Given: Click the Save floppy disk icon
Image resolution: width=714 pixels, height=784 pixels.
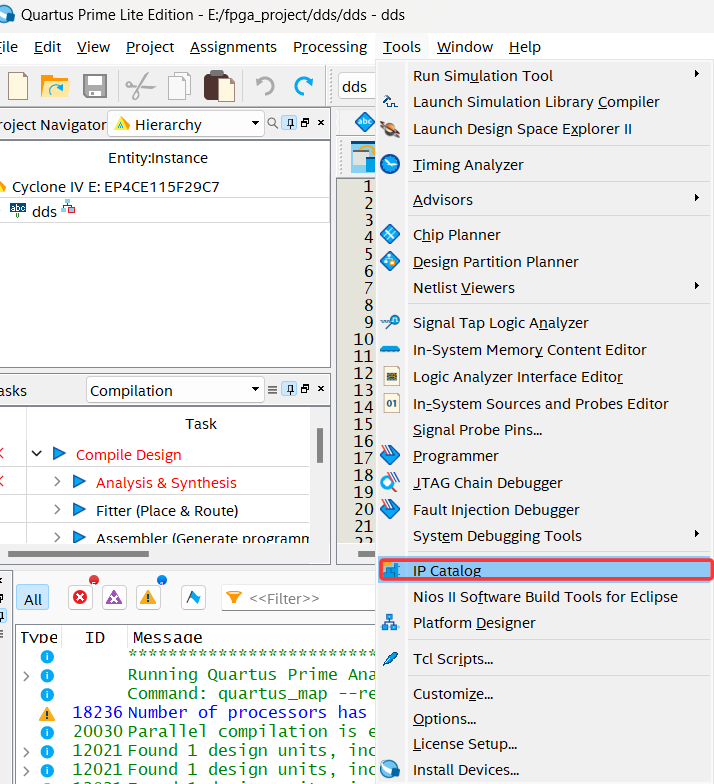Looking at the screenshot, I should [95, 86].
